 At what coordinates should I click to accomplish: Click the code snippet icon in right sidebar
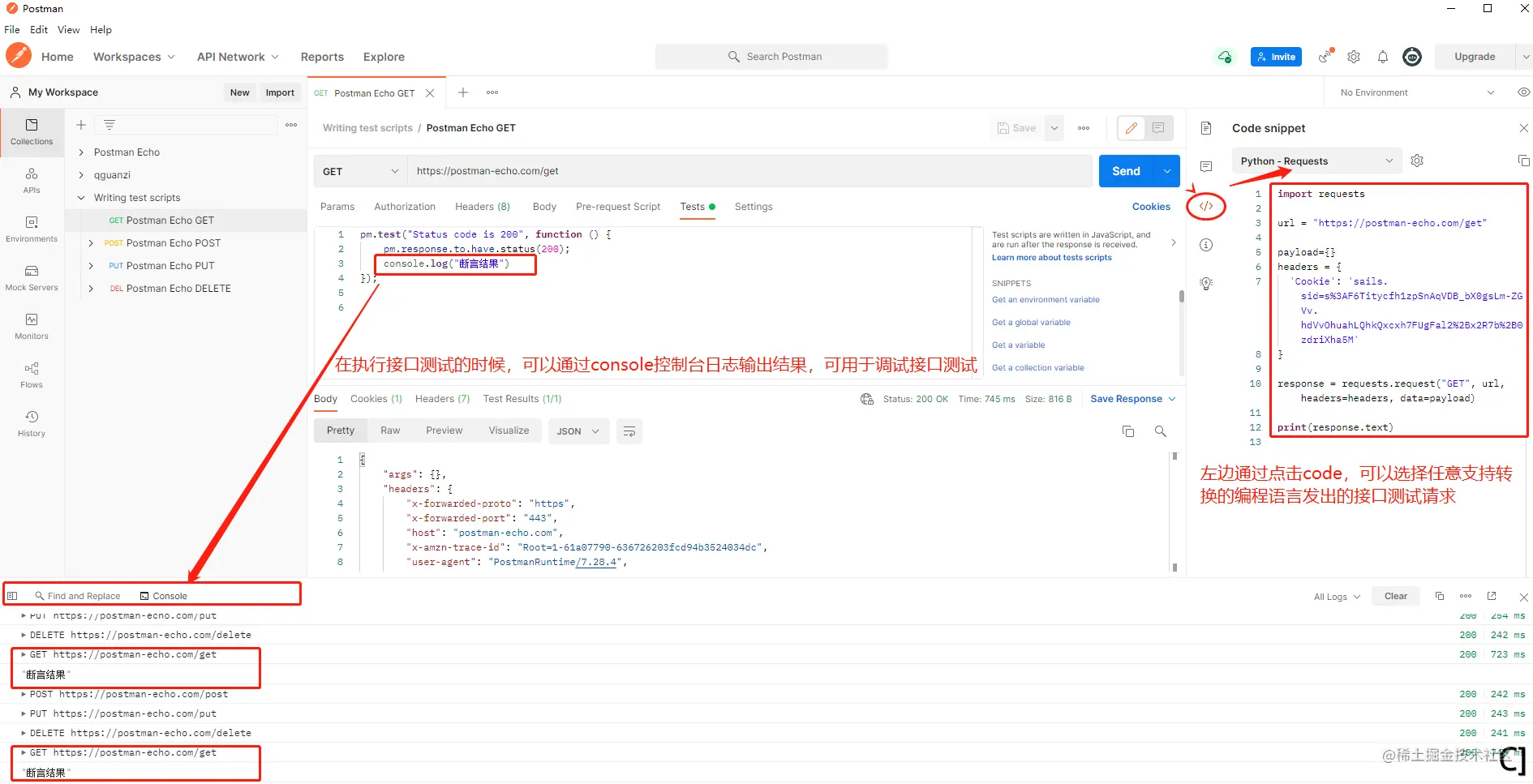(x=1206, y=206)
